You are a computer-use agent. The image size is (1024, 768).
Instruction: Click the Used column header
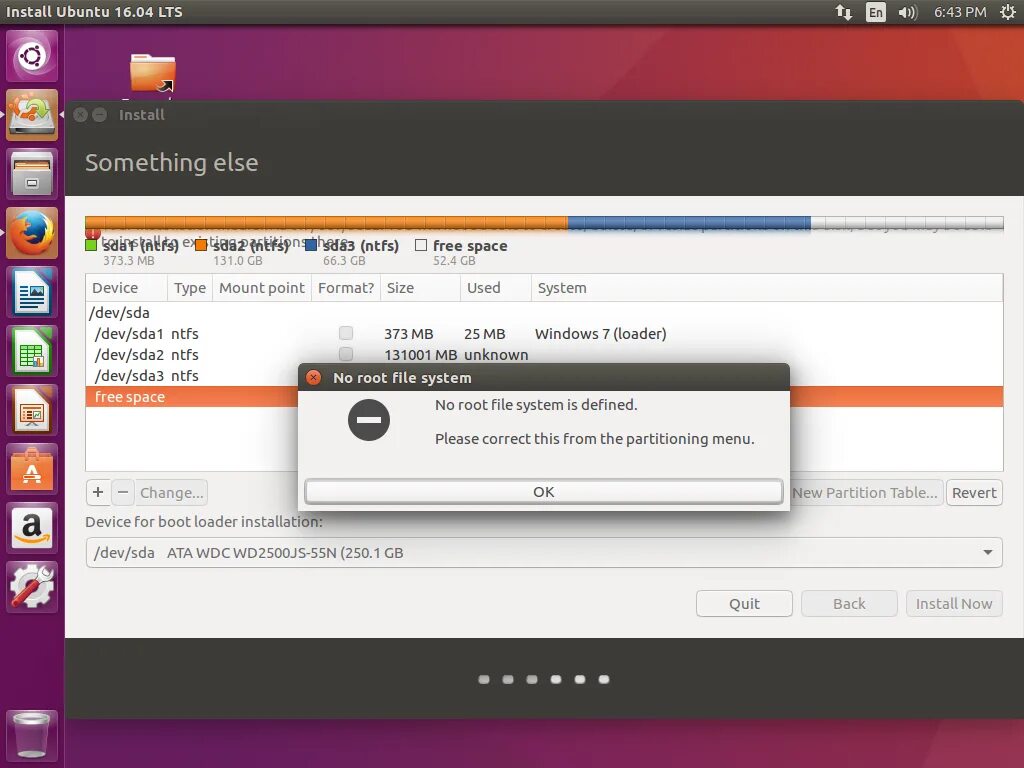pos(496,288)
